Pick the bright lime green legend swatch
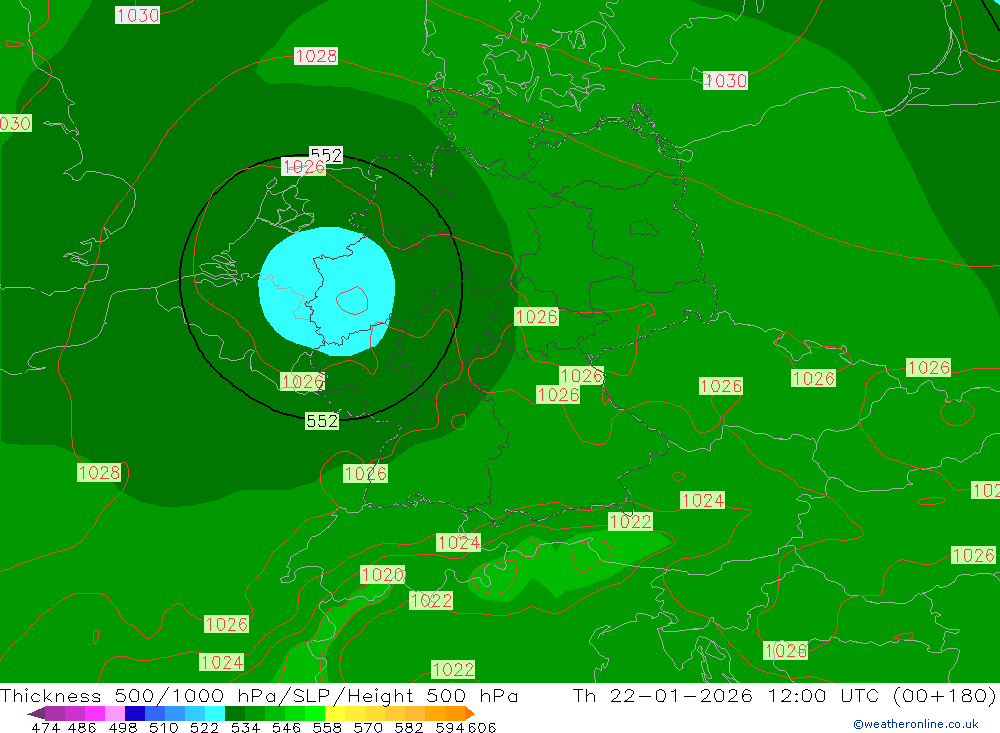The height and width of the screenshot is (733, 1000). click(x=315, y=713)
